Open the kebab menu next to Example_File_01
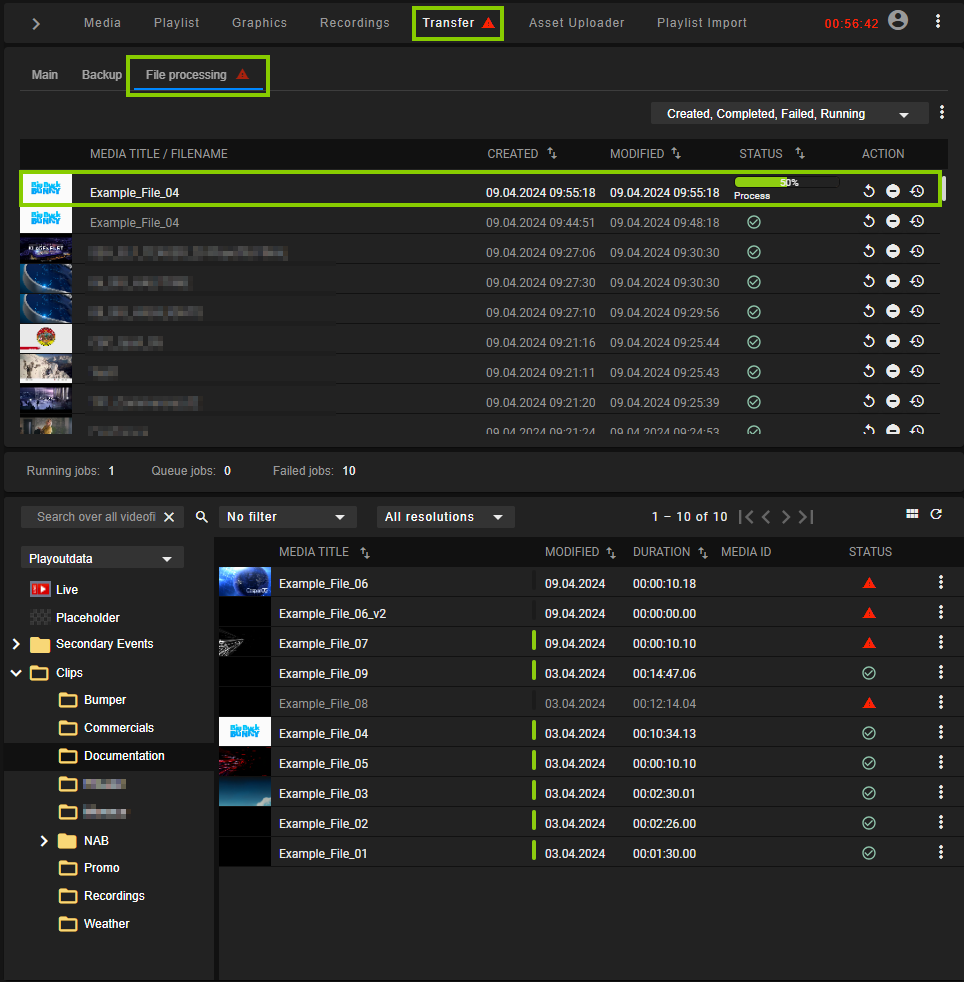964x982 pixels. click(940, 852)
